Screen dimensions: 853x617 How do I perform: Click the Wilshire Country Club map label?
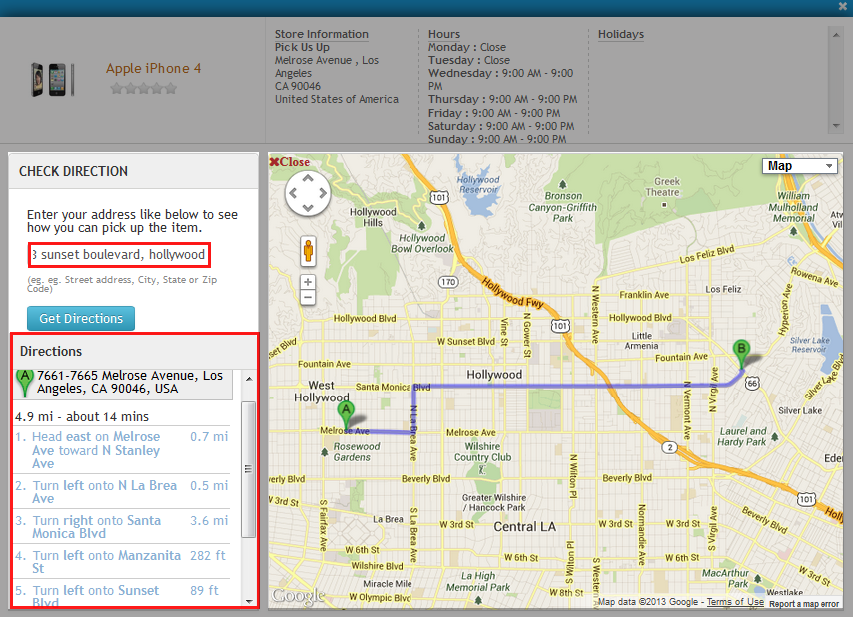[483, 452]
